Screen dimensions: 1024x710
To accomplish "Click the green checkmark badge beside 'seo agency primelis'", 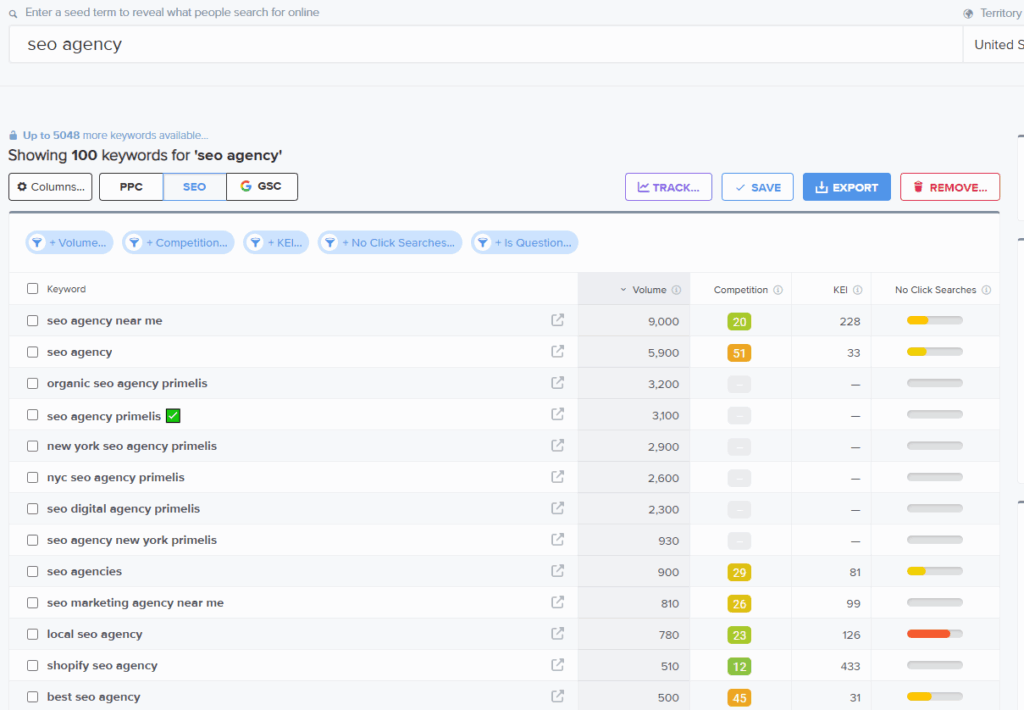I will pos(173,416).
